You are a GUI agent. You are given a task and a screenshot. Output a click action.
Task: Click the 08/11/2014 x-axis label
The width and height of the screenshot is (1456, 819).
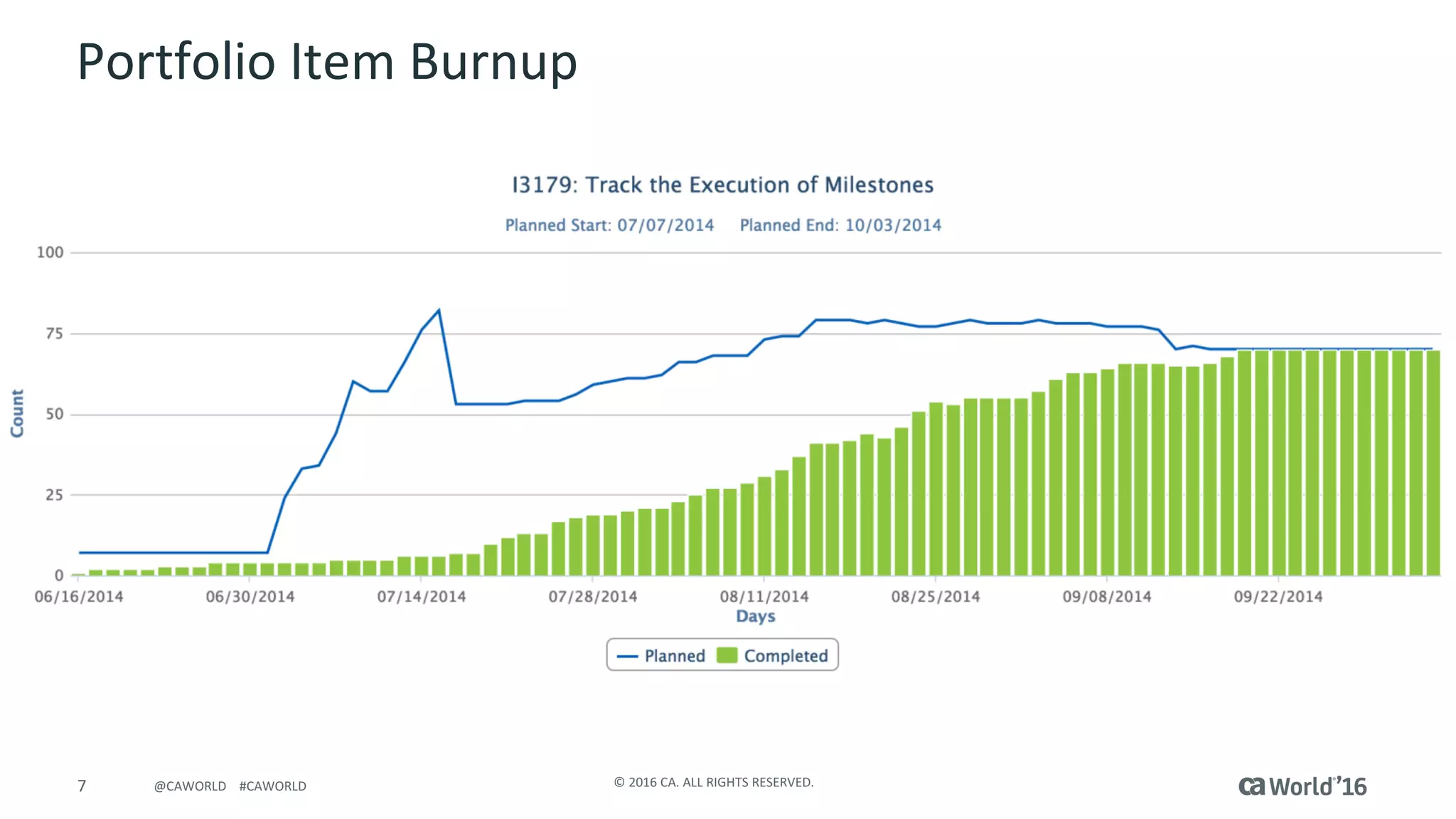point(764,596)
